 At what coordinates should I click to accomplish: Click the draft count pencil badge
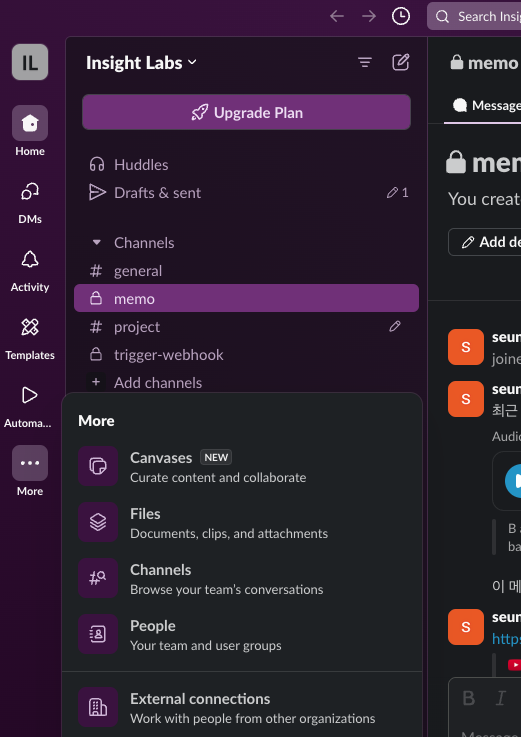tap(397, 193)
